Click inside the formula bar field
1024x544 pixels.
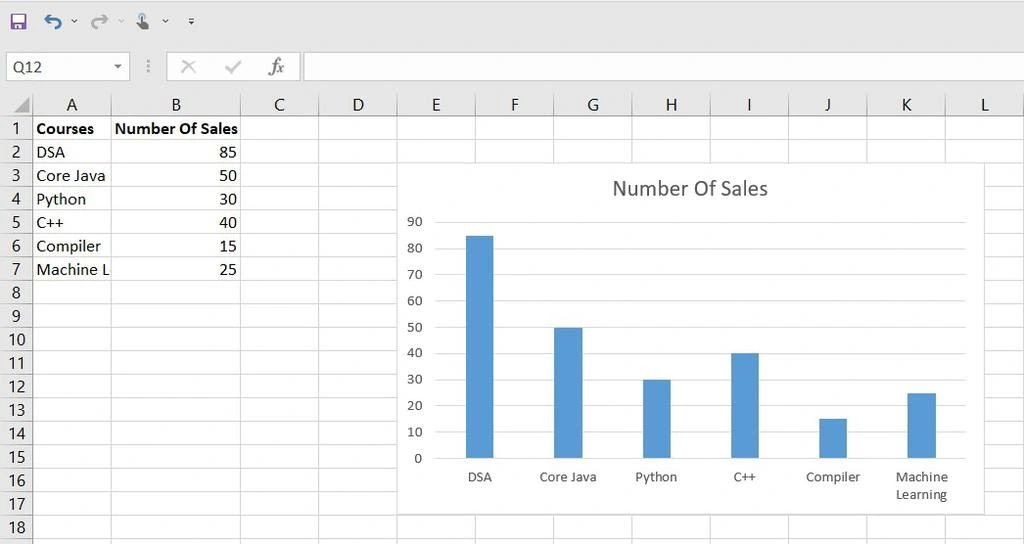pyautogui.click(x=664, y=67)
